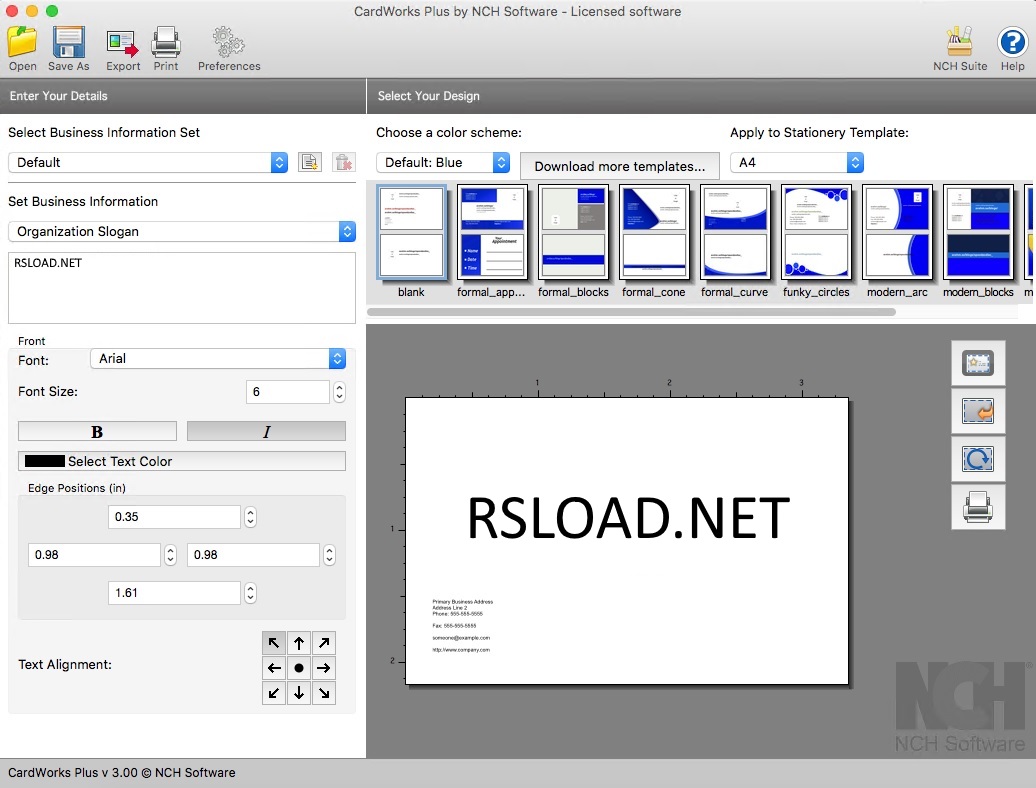1036x788 pixels.
Task: Click the Open folder icon
Action: click(22, 44)
